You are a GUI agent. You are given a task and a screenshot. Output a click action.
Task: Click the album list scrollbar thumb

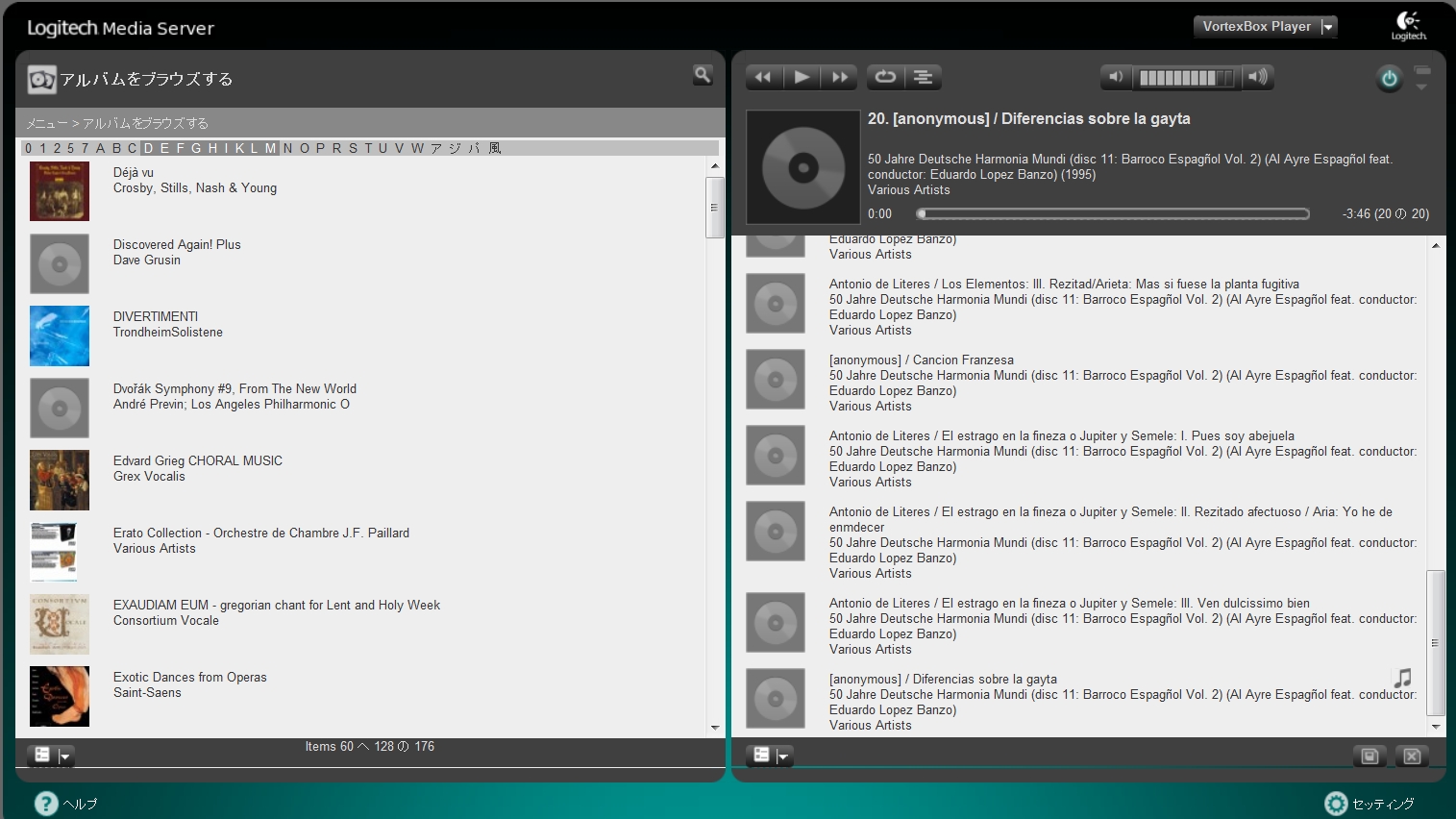(715, 207)
